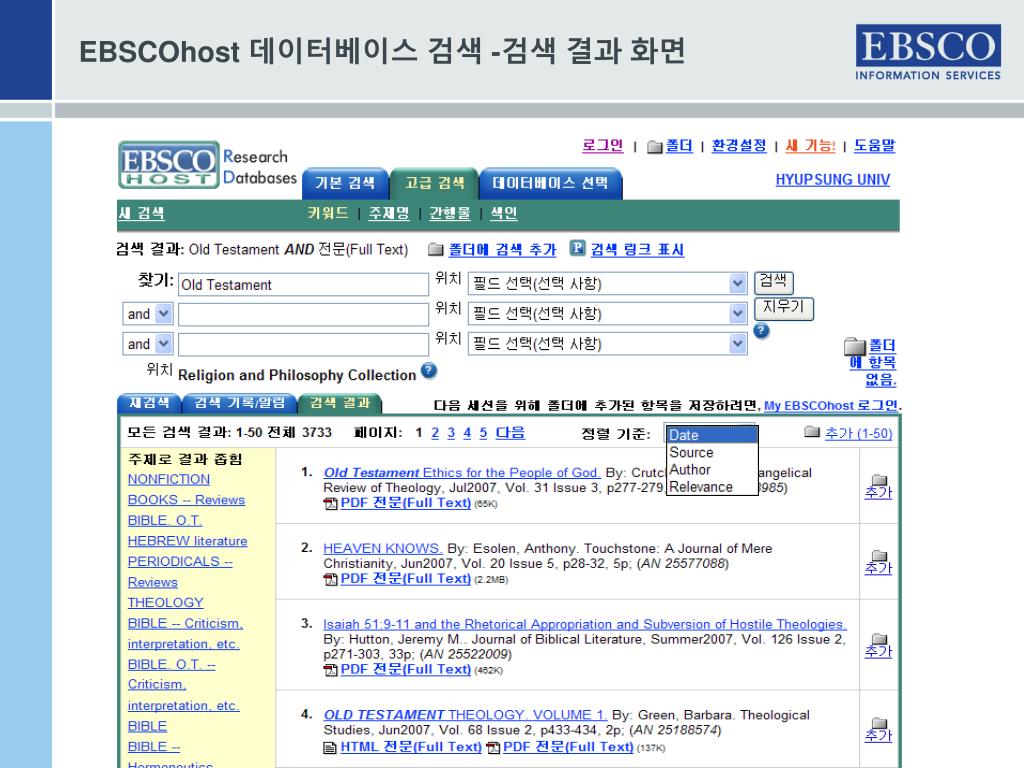Viewport: 1024px width, 768px height.
Task: Select Source in sort dropdown
Action: point(711,452)
